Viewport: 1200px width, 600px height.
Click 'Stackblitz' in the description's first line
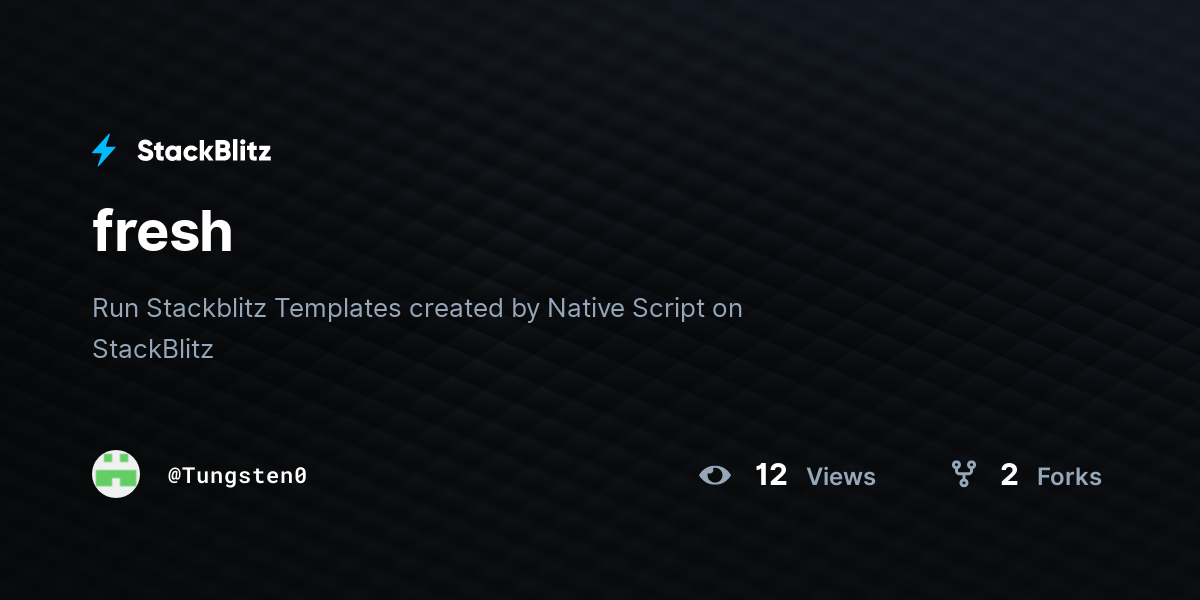coord(206,308)
